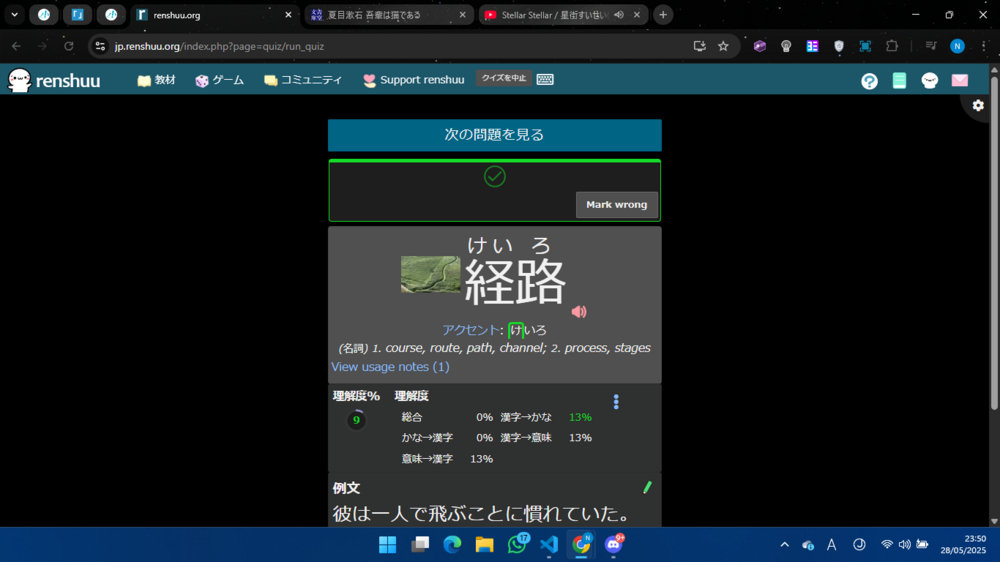This screenshot has height=562, width=1000.
Task: Click the 経路 illustration thumbnail image
Action: (x=430, y=274)
